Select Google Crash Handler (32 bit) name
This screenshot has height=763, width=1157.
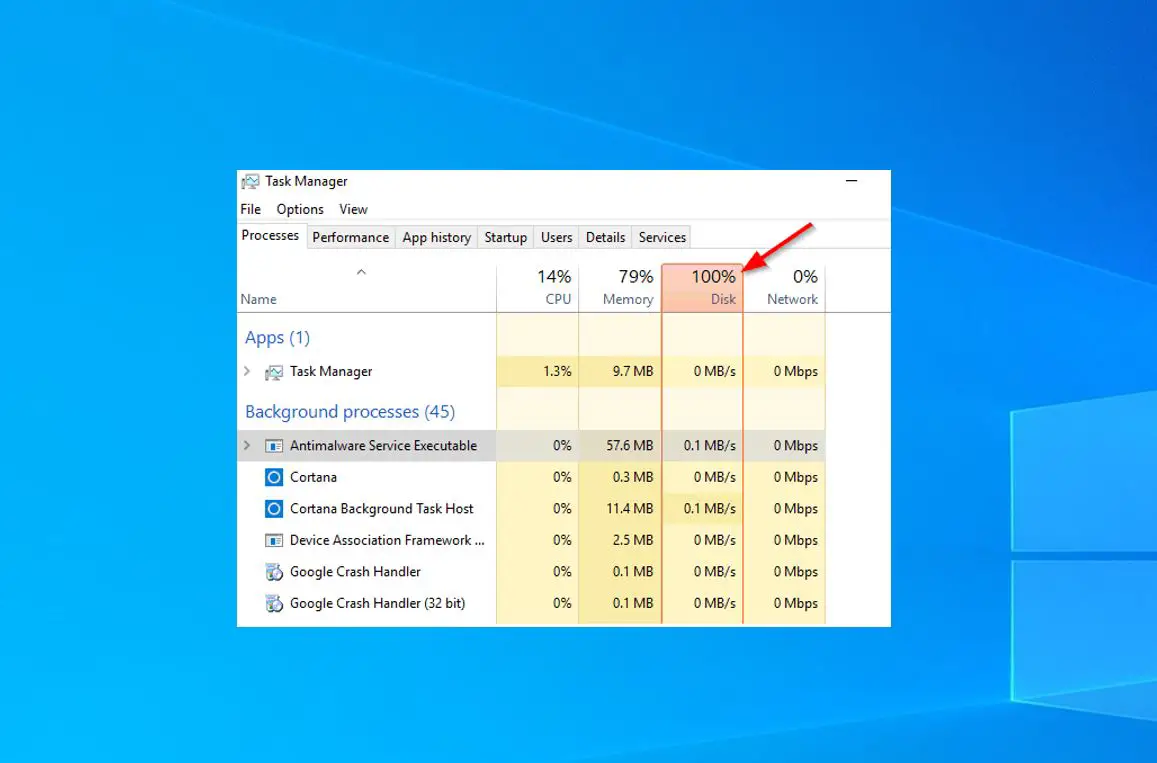(x=377, y=604)
